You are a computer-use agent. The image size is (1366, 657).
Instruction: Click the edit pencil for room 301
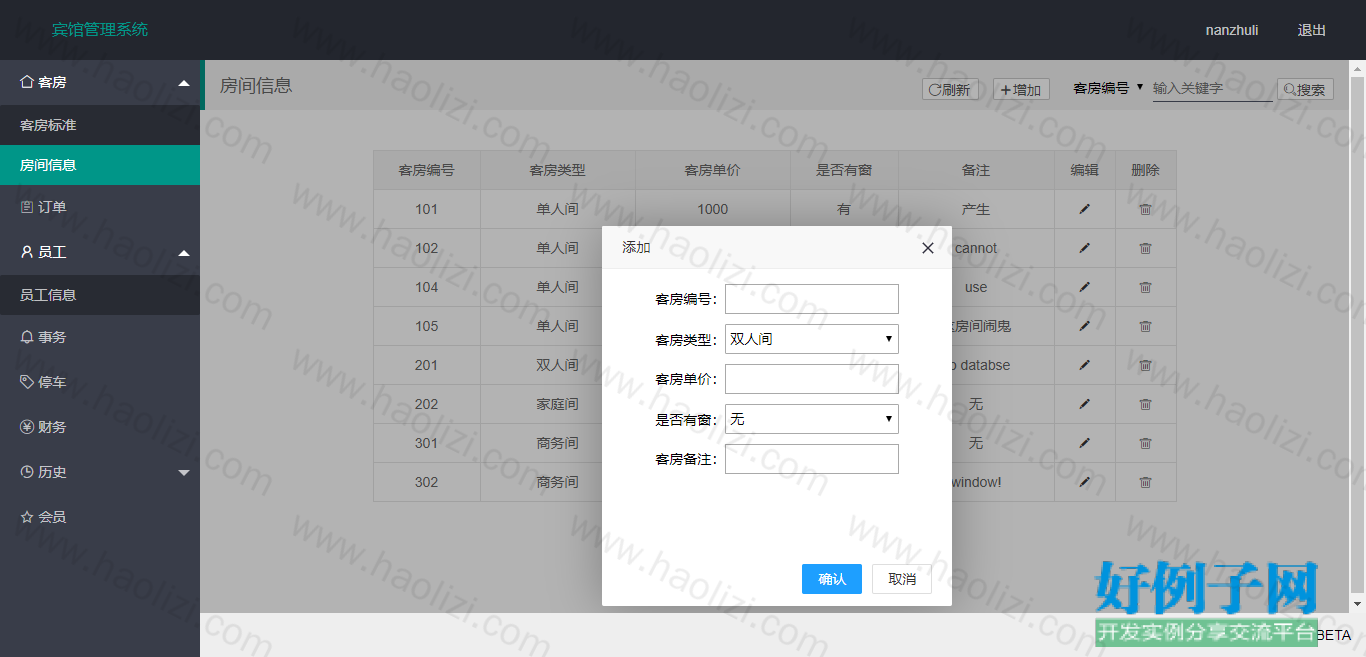[1085, 443]
